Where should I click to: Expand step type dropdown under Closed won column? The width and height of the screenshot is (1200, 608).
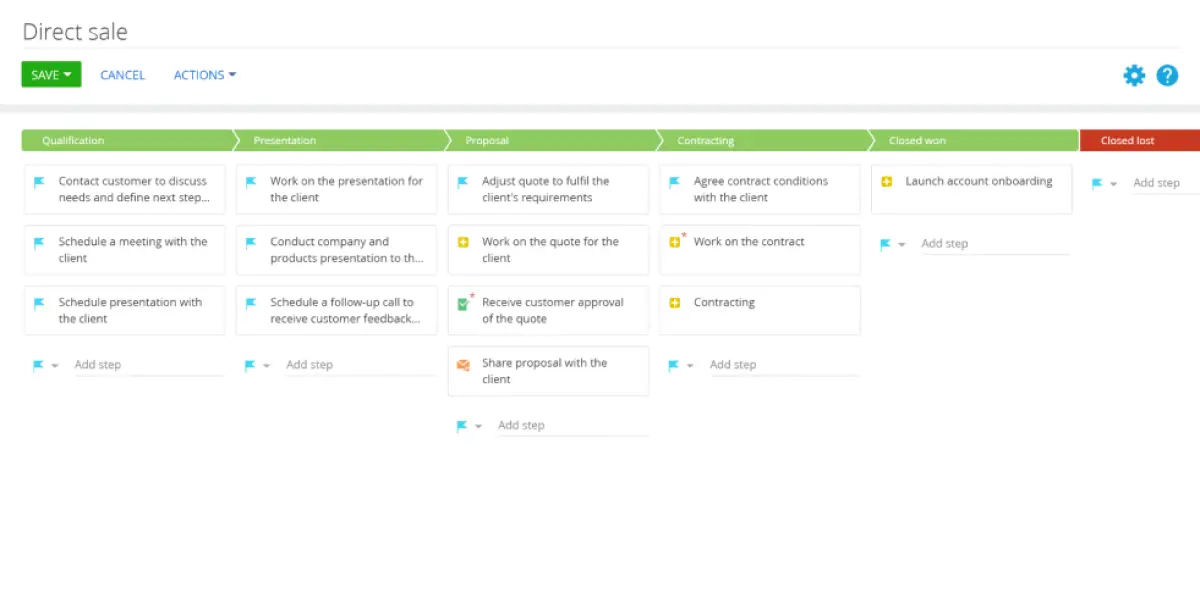point(902,245)
